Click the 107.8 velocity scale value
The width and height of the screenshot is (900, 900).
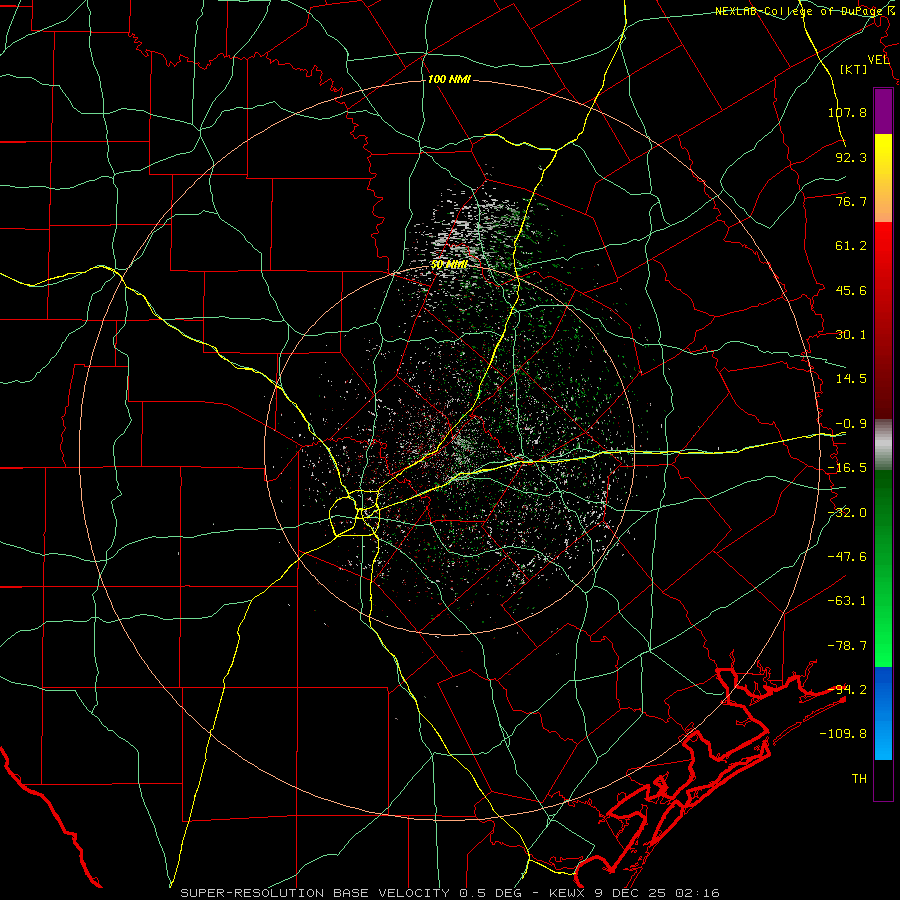click(x=847, y=112)
